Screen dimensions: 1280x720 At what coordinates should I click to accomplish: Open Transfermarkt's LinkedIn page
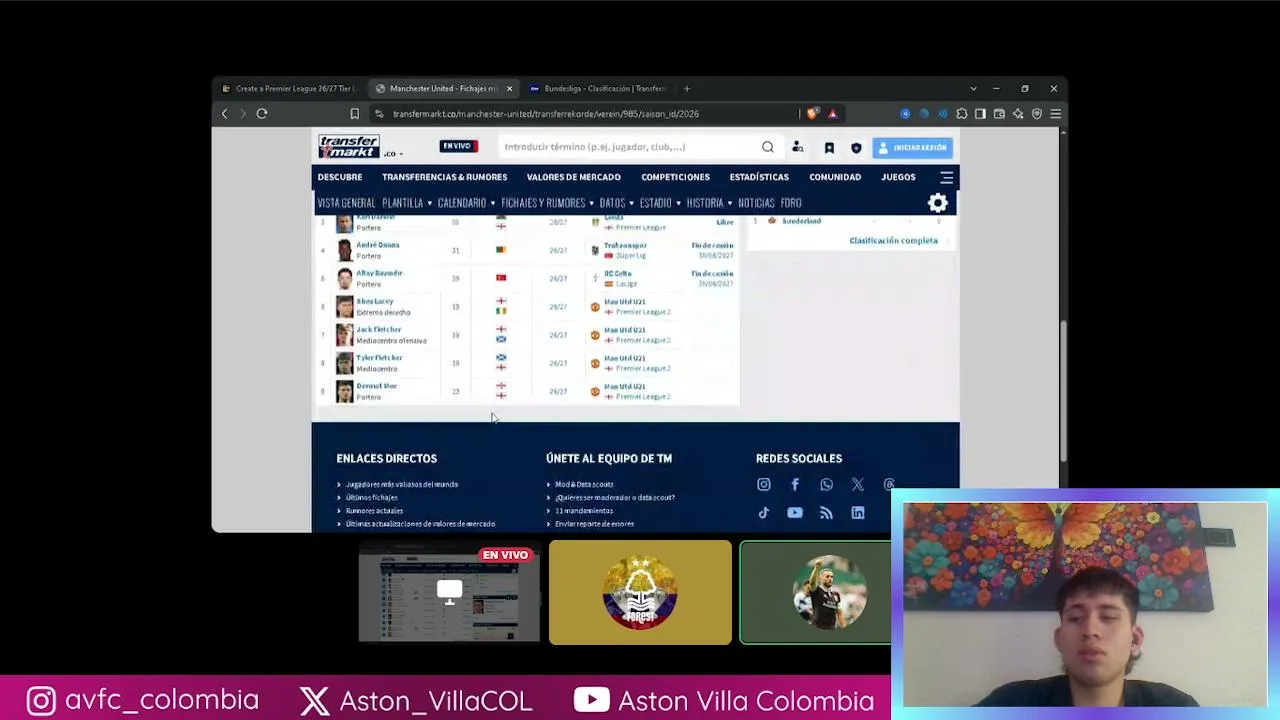(857, 513)
